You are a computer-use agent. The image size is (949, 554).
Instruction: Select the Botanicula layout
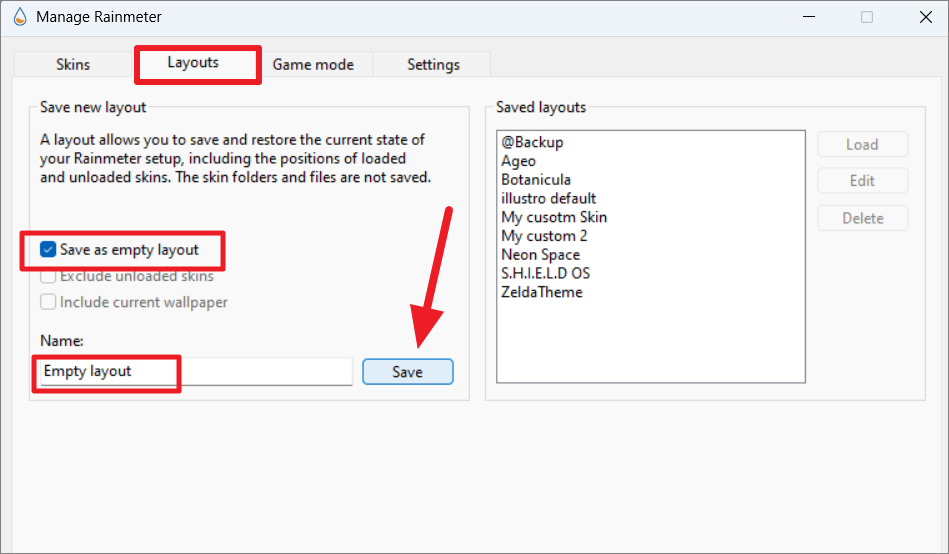click(536, 180)
